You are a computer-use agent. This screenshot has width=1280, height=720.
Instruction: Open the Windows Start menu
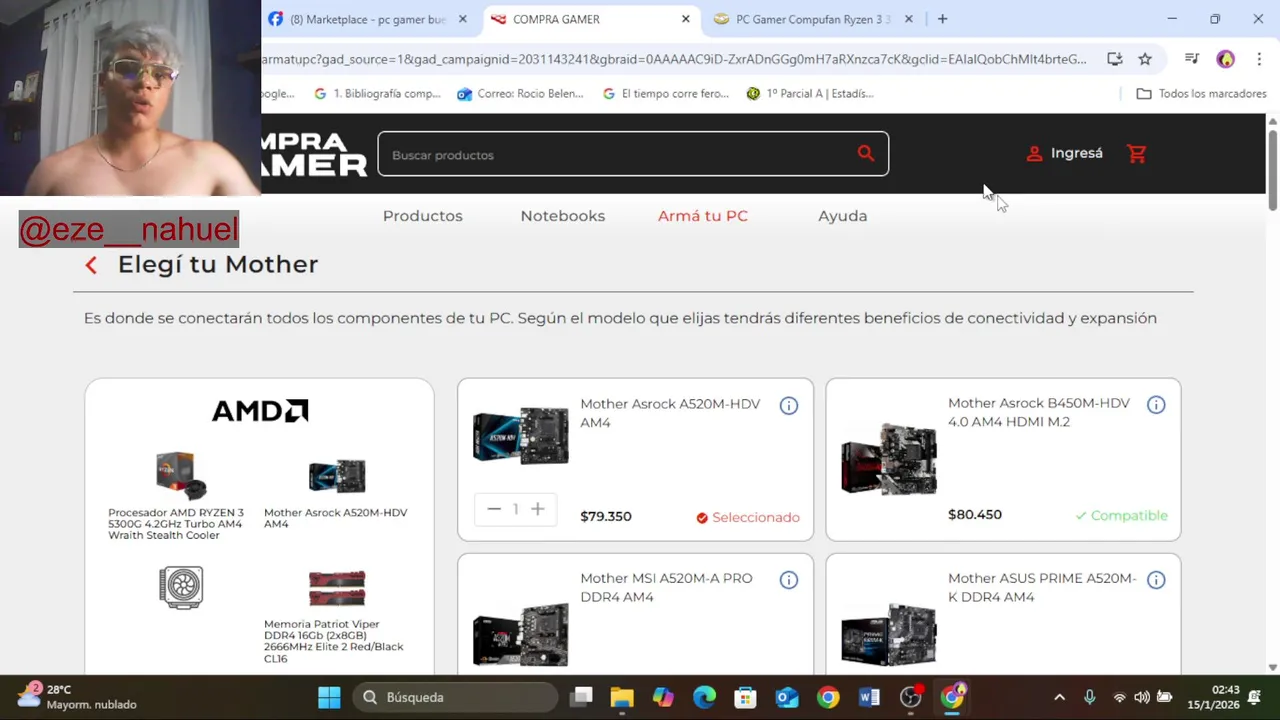[x=329, y=697]
